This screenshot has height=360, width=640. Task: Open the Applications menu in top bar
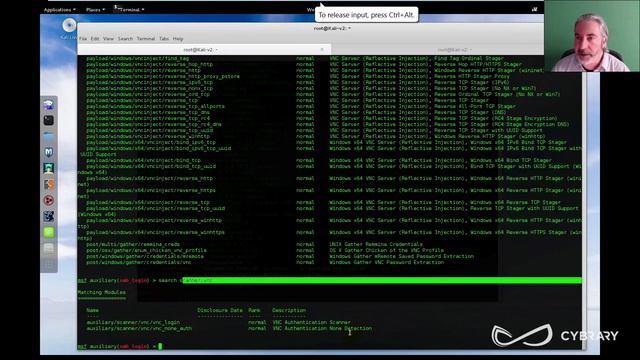point(60,9)
